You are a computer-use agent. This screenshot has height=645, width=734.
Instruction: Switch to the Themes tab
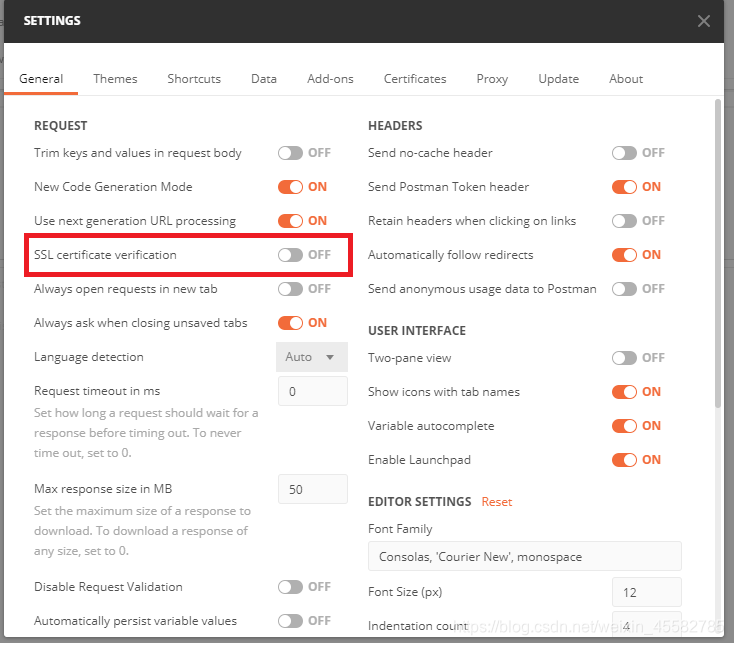(115, 79)
